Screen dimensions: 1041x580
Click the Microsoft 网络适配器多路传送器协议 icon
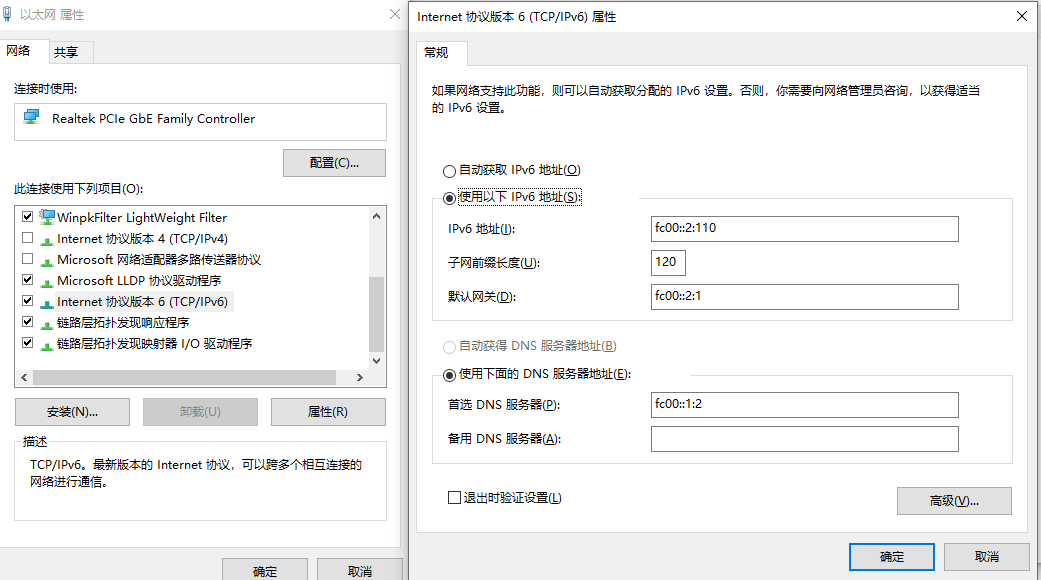click(47, 260)
